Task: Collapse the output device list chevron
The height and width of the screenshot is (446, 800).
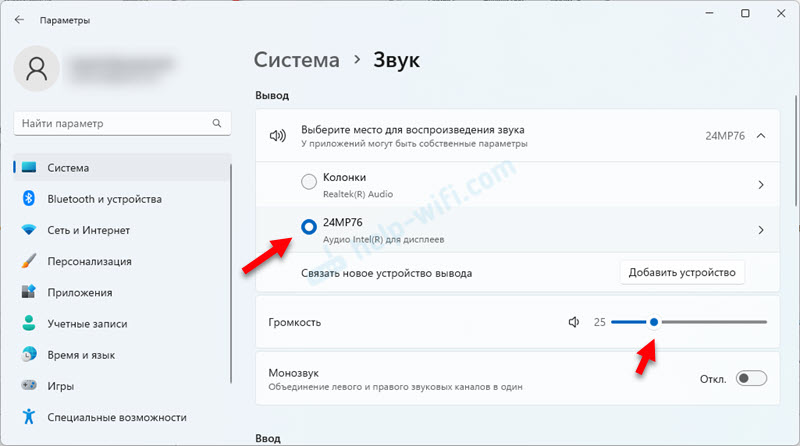Action: pyautogui.click(x=761, y=136)
